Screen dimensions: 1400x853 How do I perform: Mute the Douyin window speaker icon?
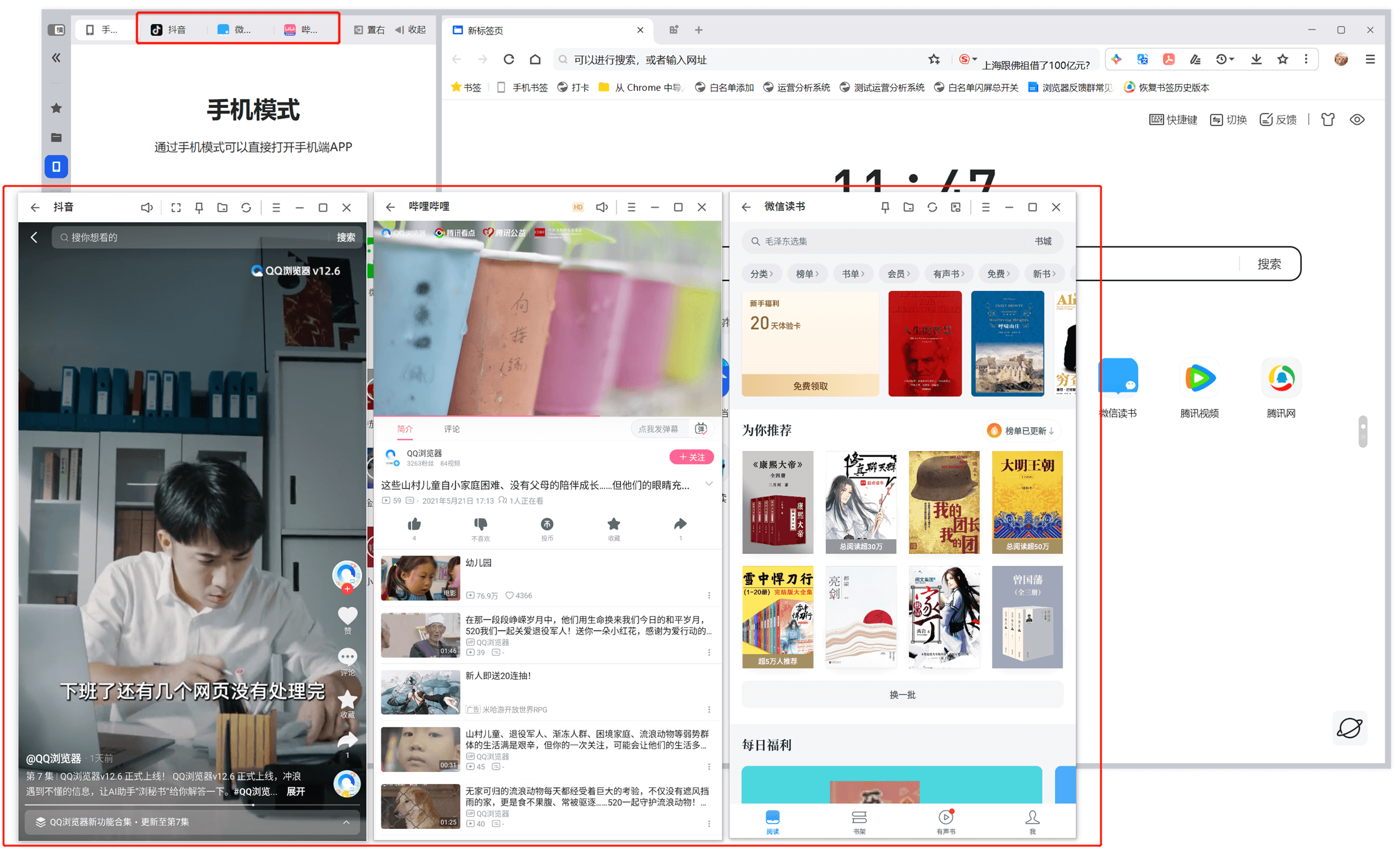pos(147,208)
